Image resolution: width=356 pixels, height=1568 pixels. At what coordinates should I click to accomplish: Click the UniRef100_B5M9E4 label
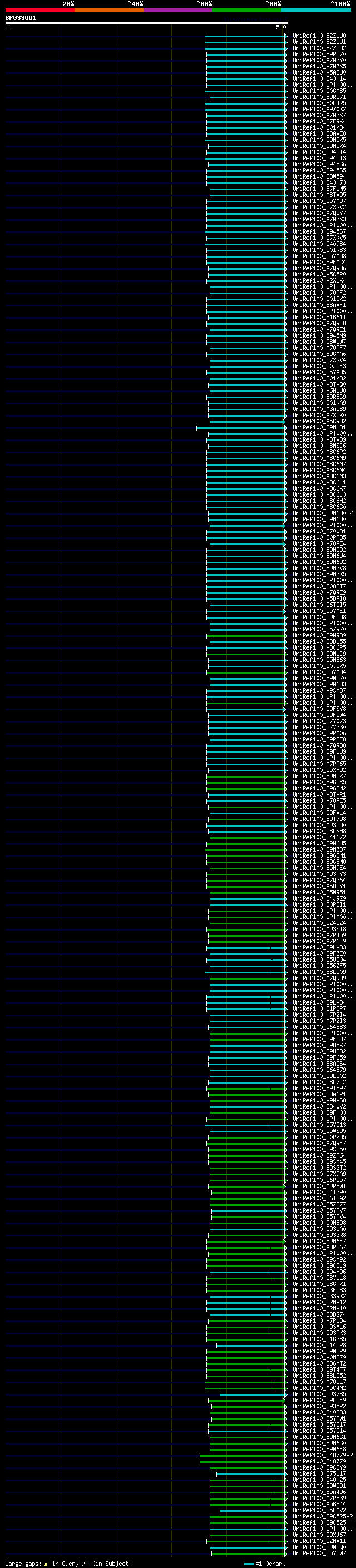tap(319, 868)
